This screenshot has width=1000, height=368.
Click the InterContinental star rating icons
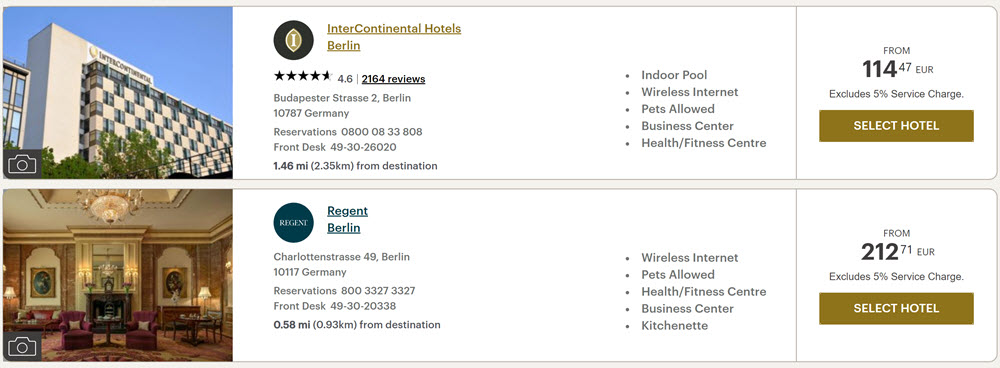click(x=303, y=77)
